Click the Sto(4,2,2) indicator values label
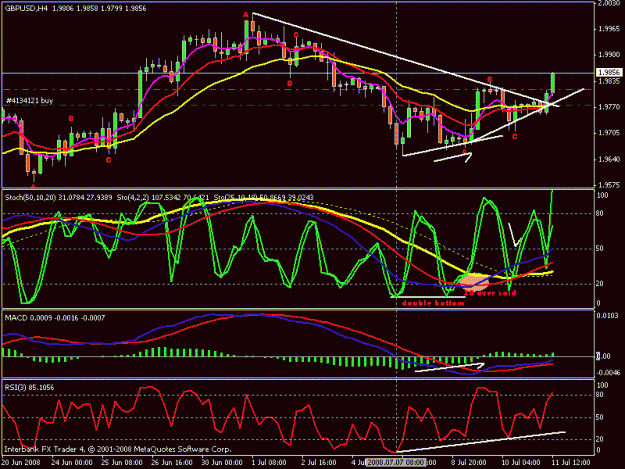The image size is (625, 469). pos(163,197)
